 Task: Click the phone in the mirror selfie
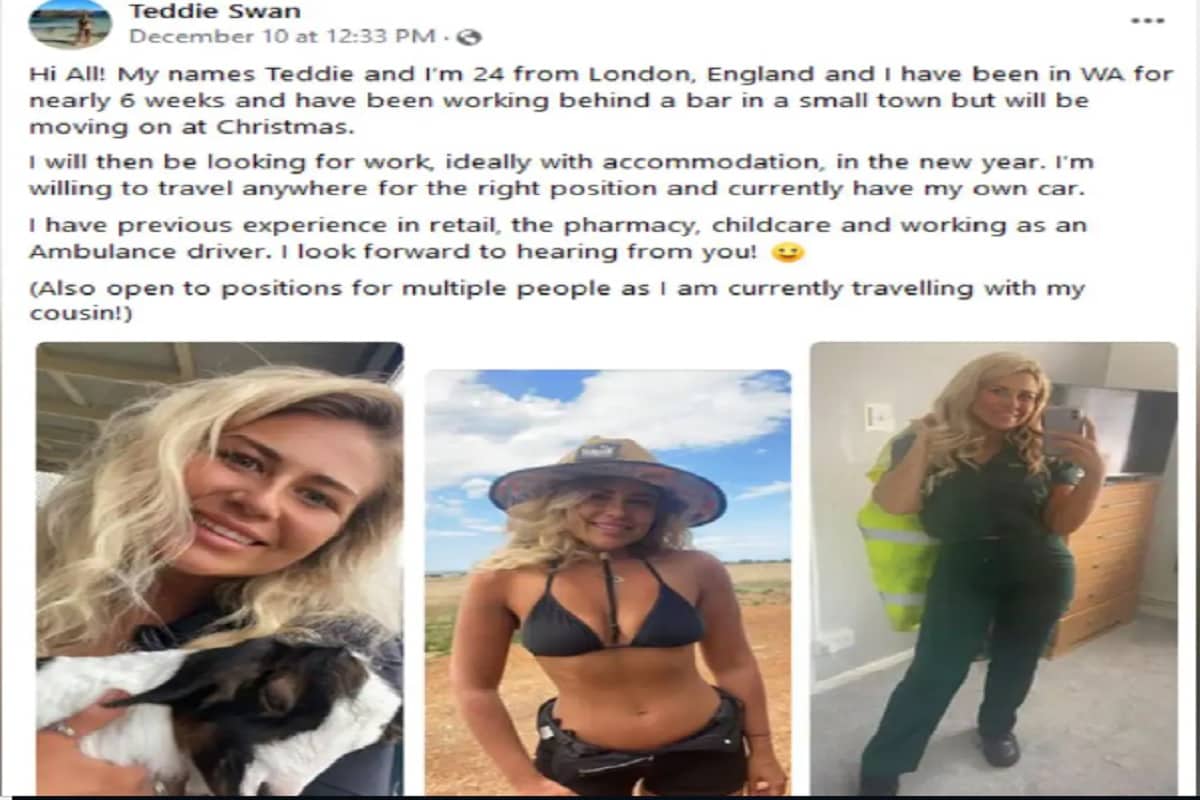pyautogui.click(x=1062, y=419)
